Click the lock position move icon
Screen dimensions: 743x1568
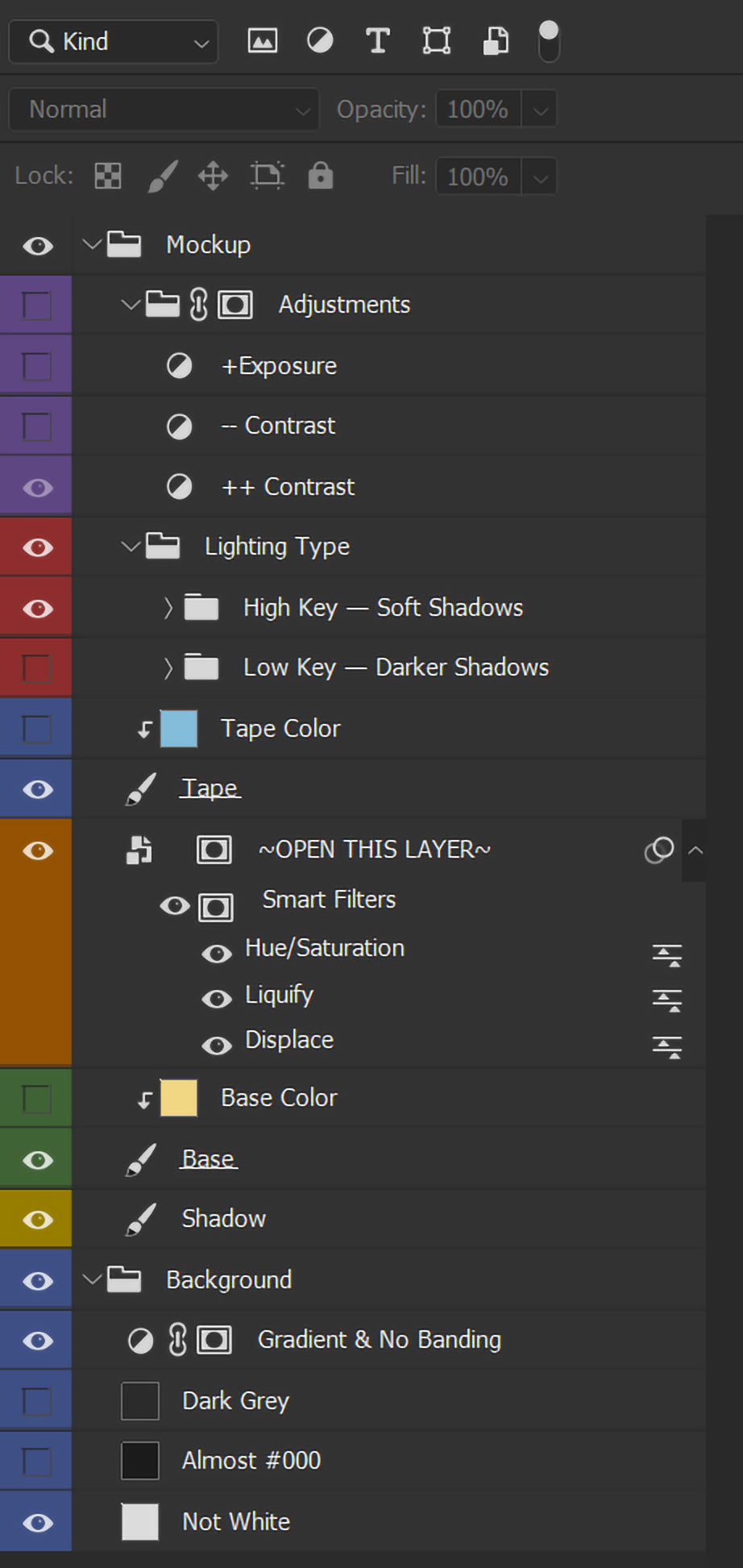(214, 176)
